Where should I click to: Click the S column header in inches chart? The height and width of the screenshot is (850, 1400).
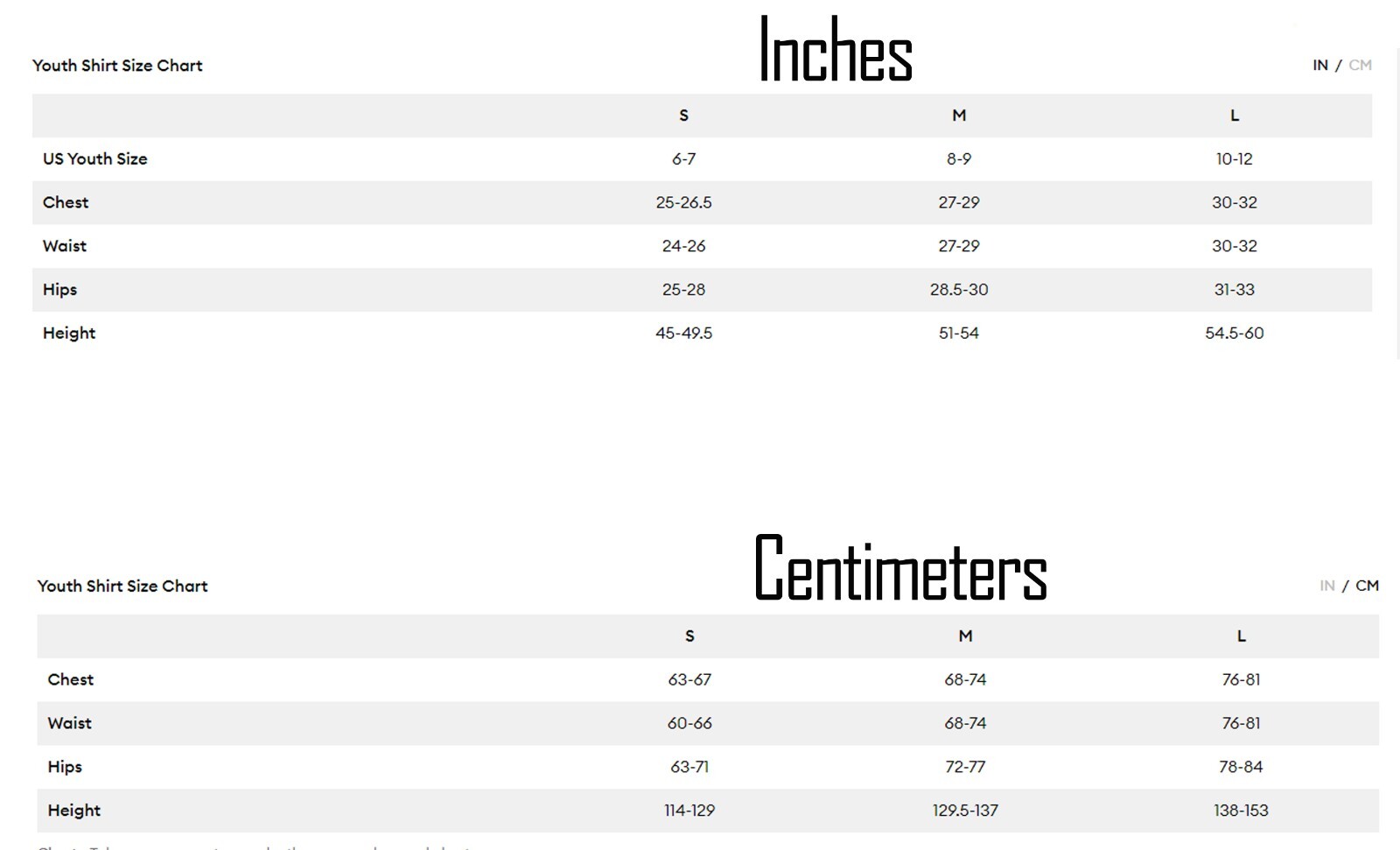pyautogui.click(x=683, y=116)
